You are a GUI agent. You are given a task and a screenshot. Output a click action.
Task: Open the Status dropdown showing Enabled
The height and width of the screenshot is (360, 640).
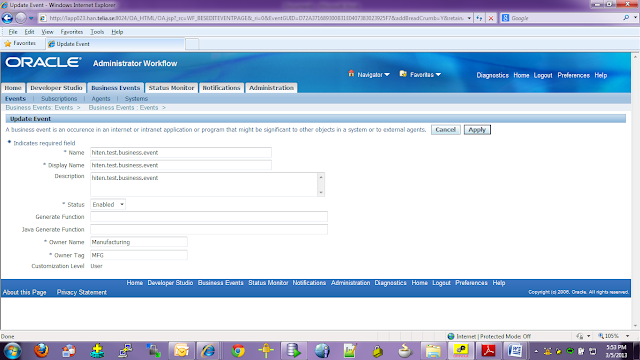click(x=108, y=204)
